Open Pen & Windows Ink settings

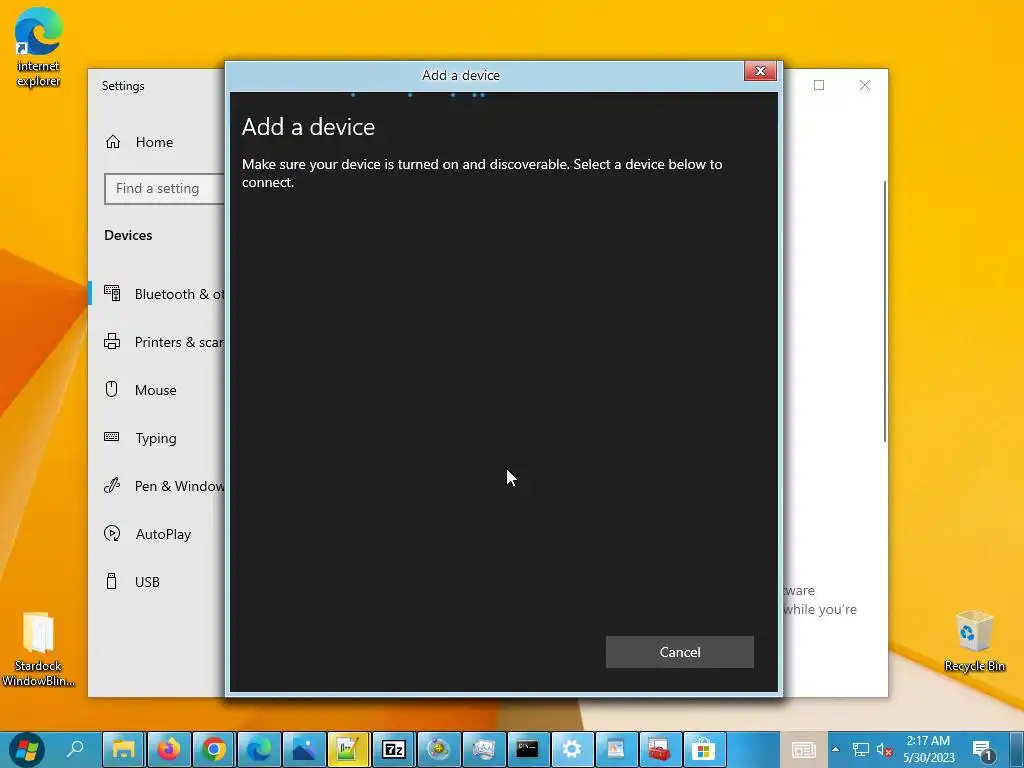pyautogui.click(x=157, y=486)
